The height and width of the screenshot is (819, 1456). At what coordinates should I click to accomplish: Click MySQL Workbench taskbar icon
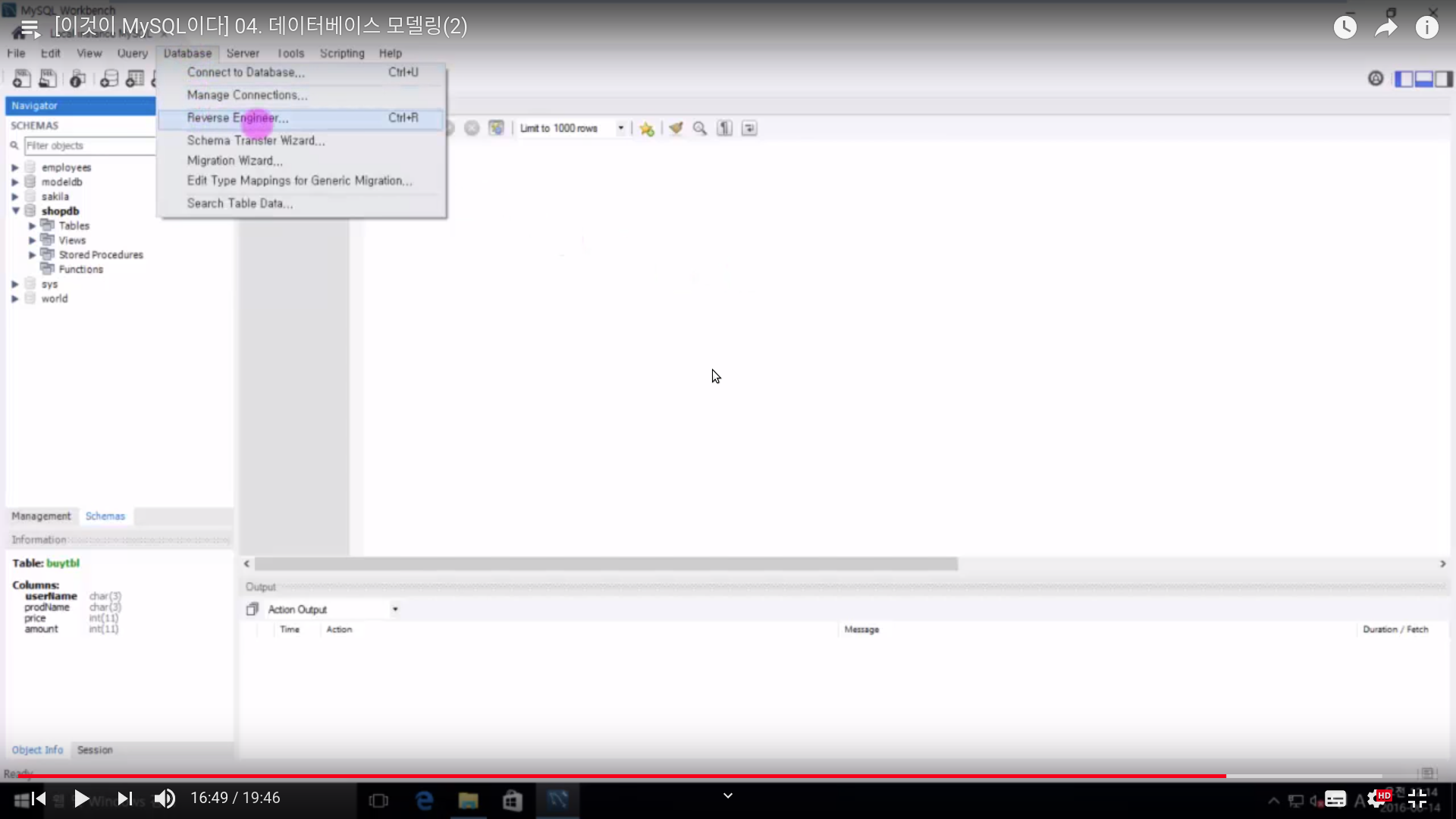[x=558, y=800]
